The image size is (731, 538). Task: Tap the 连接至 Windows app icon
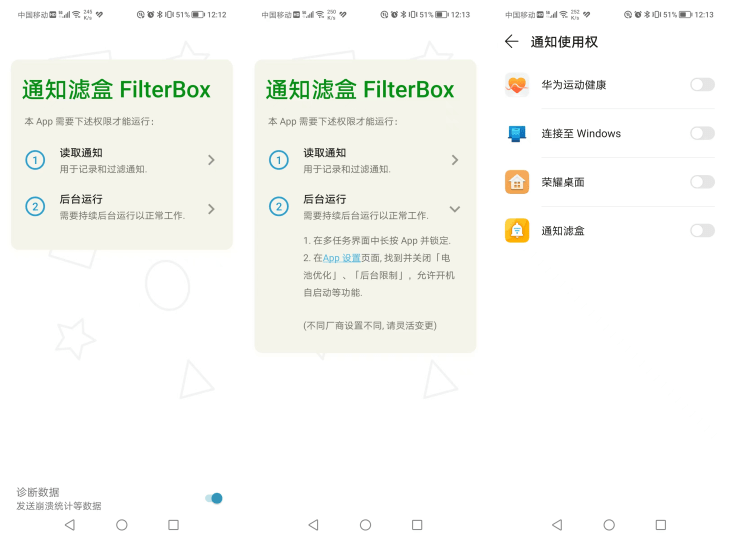click(x=517, y=133)
